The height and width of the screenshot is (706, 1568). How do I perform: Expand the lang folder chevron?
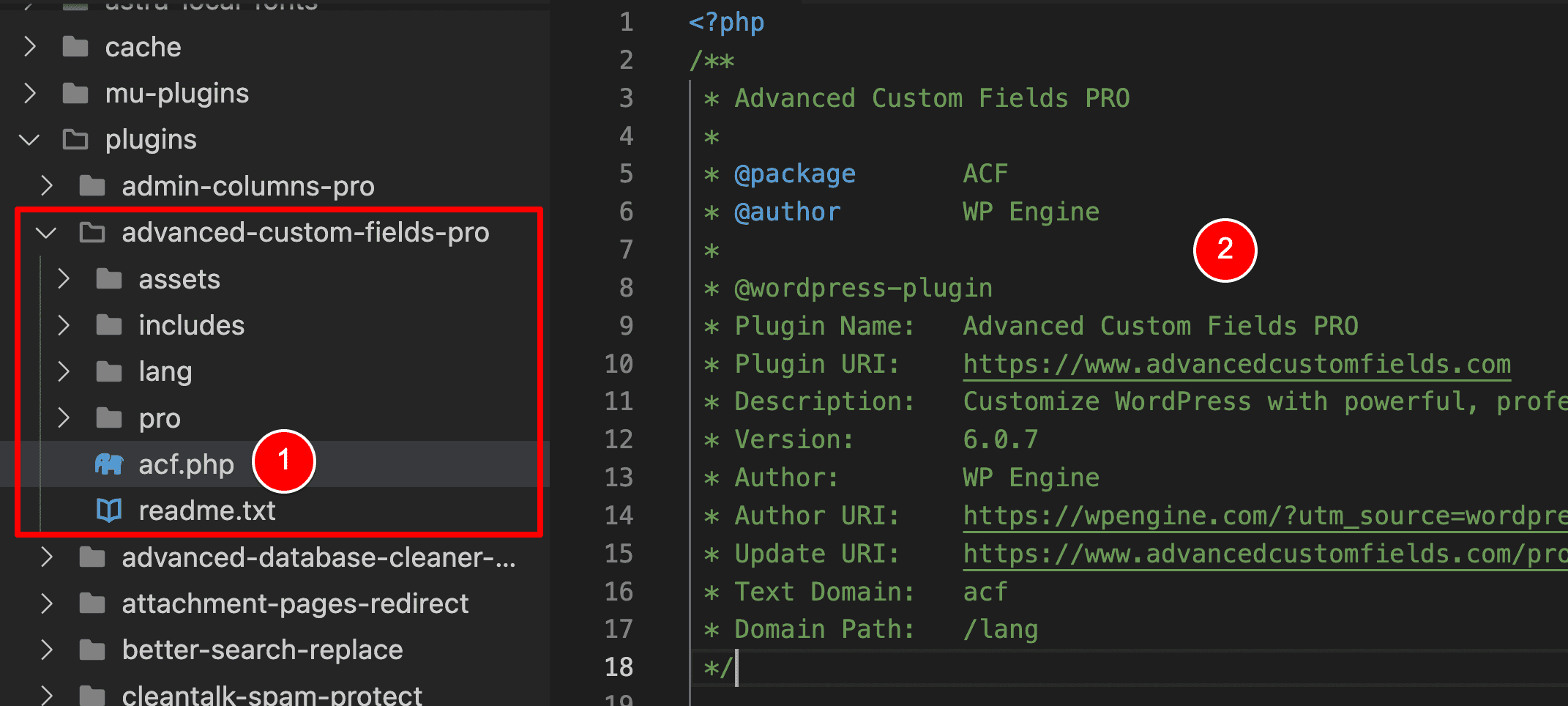coord(64,372)
